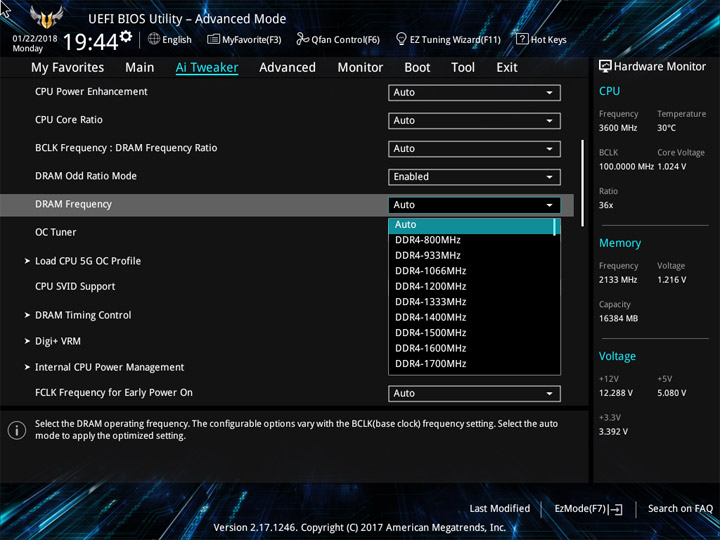
Task: Open the Monitor tab
Action: pyautogui.click(x=360, y=68)
